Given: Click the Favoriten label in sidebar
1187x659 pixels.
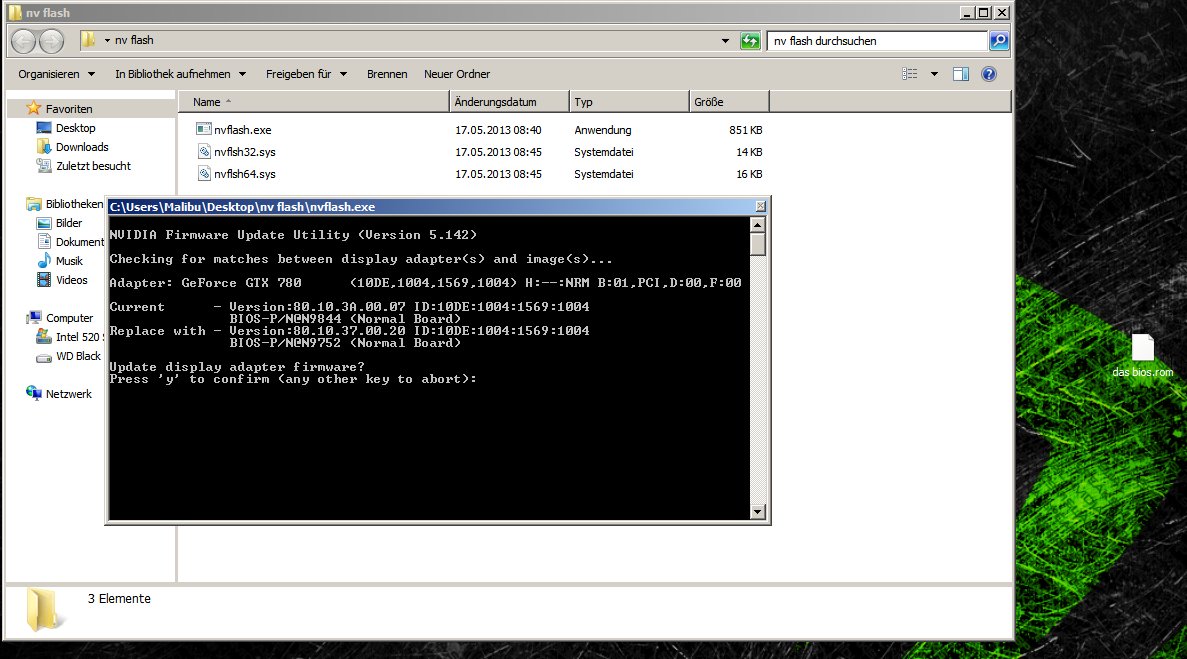Looking at the screenshot, I should pos(69,109).
